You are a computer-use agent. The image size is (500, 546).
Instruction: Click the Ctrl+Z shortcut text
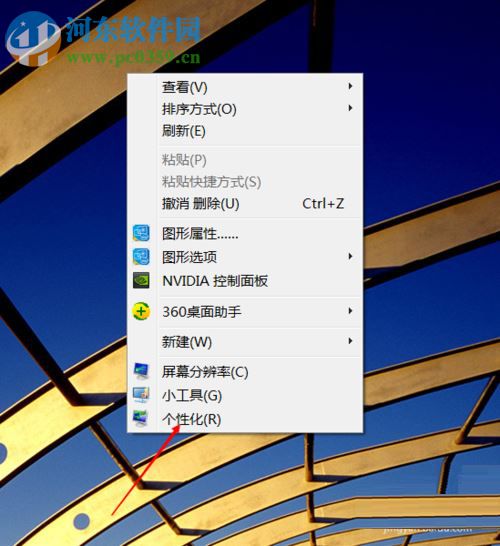click(323, 204)
